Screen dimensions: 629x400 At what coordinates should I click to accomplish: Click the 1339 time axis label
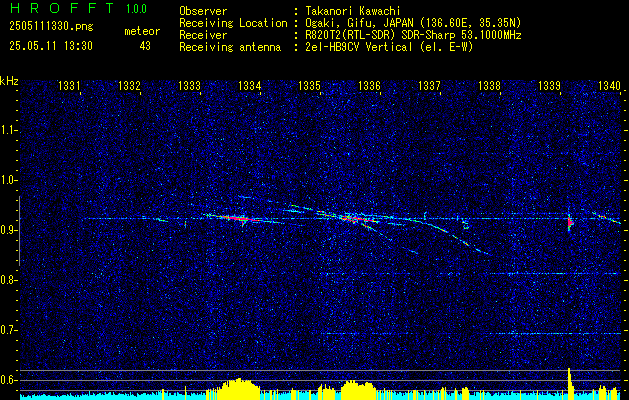click(x=549, y=85)
